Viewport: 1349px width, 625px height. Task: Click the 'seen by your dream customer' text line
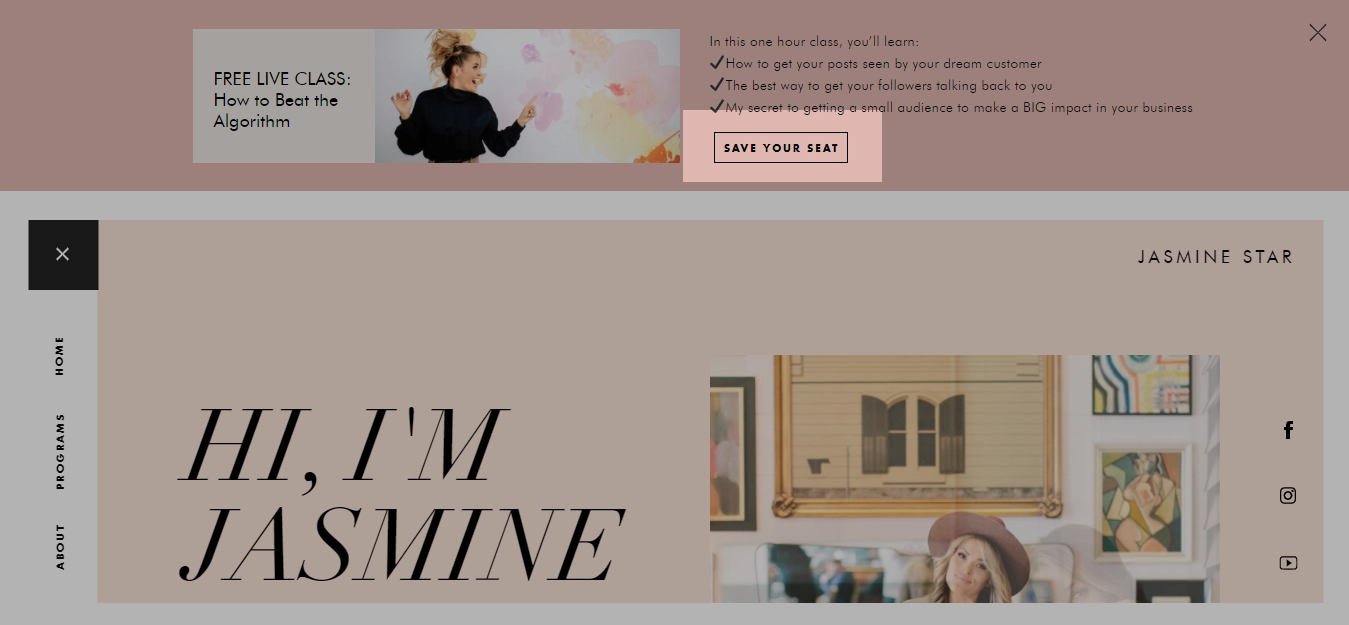point(883,64)
